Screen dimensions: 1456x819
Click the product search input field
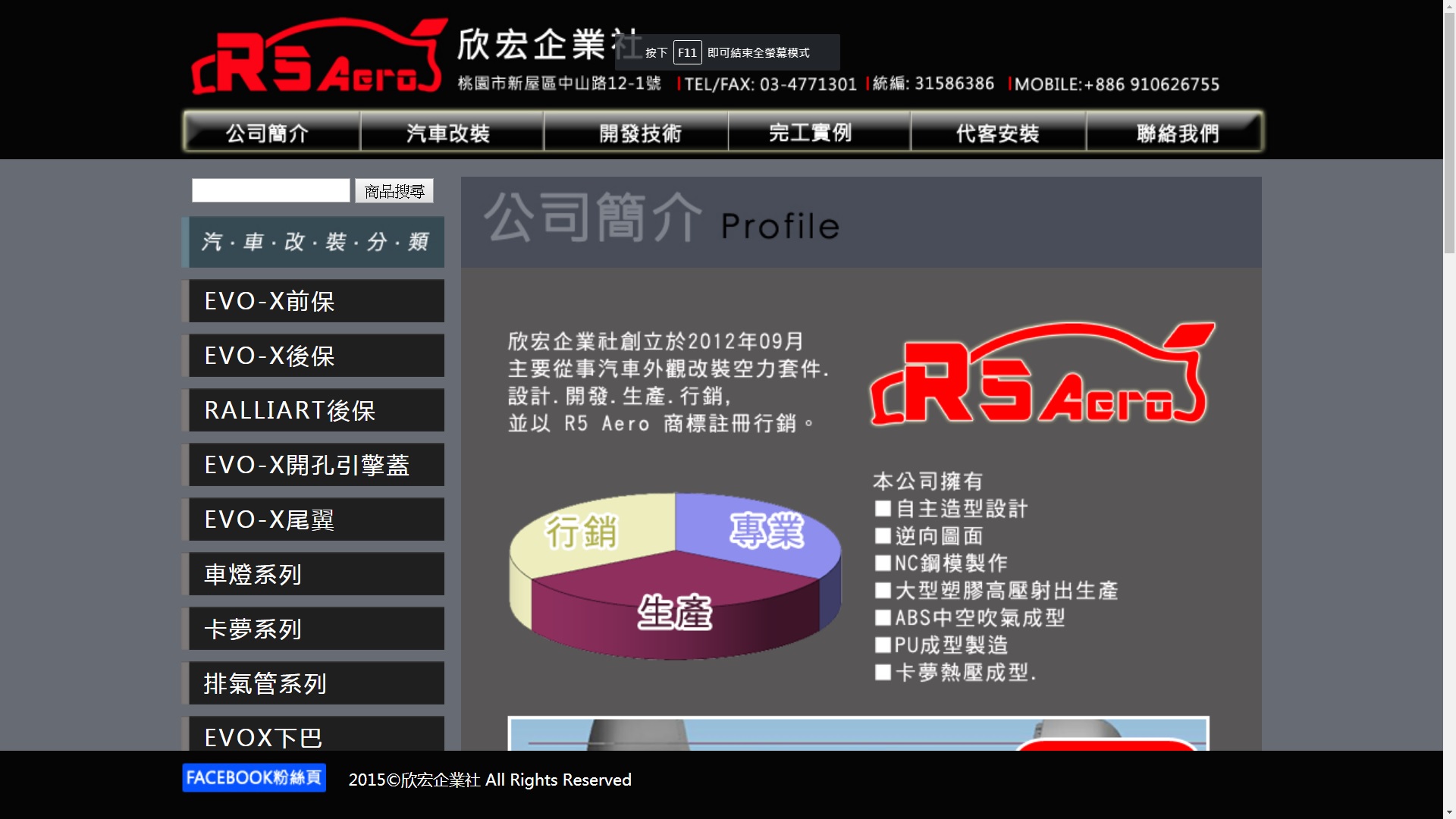271,190
